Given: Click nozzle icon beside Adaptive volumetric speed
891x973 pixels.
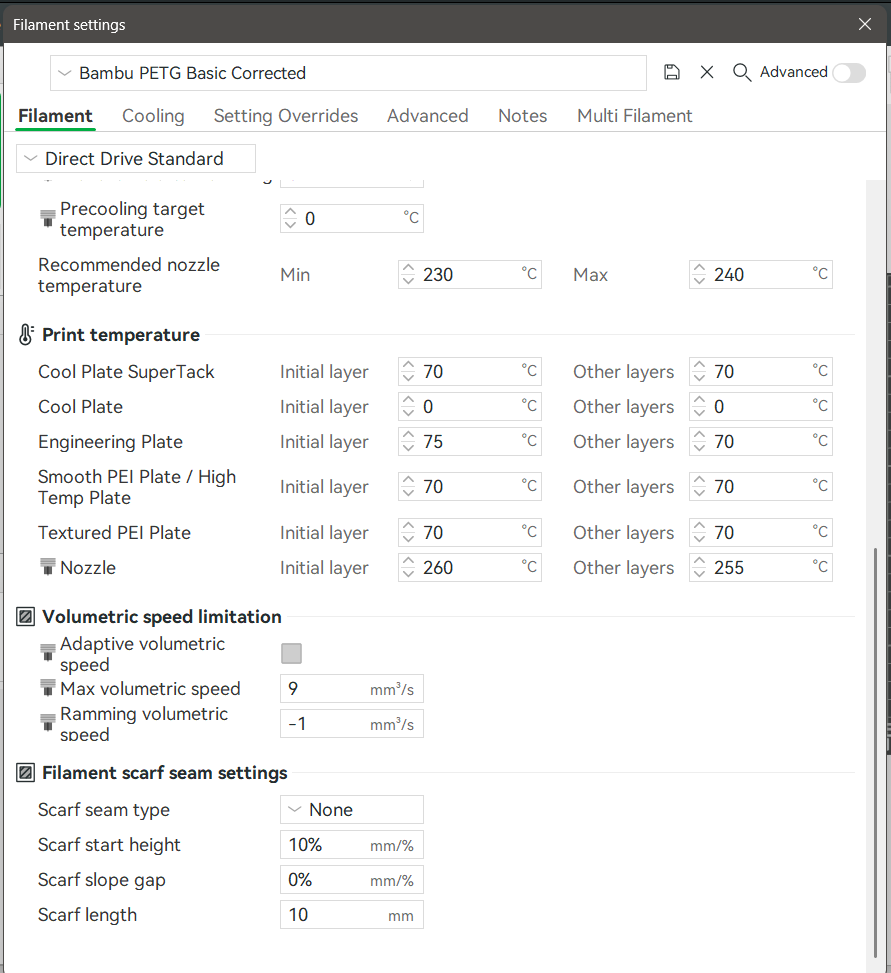Looking at the screenshot, I should coord(48,653).
